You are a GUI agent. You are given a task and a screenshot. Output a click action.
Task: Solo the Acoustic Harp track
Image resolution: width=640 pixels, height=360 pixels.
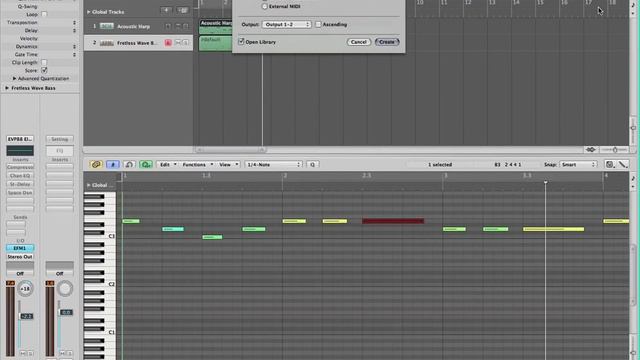pyautogui.click(x=185, y=27)
